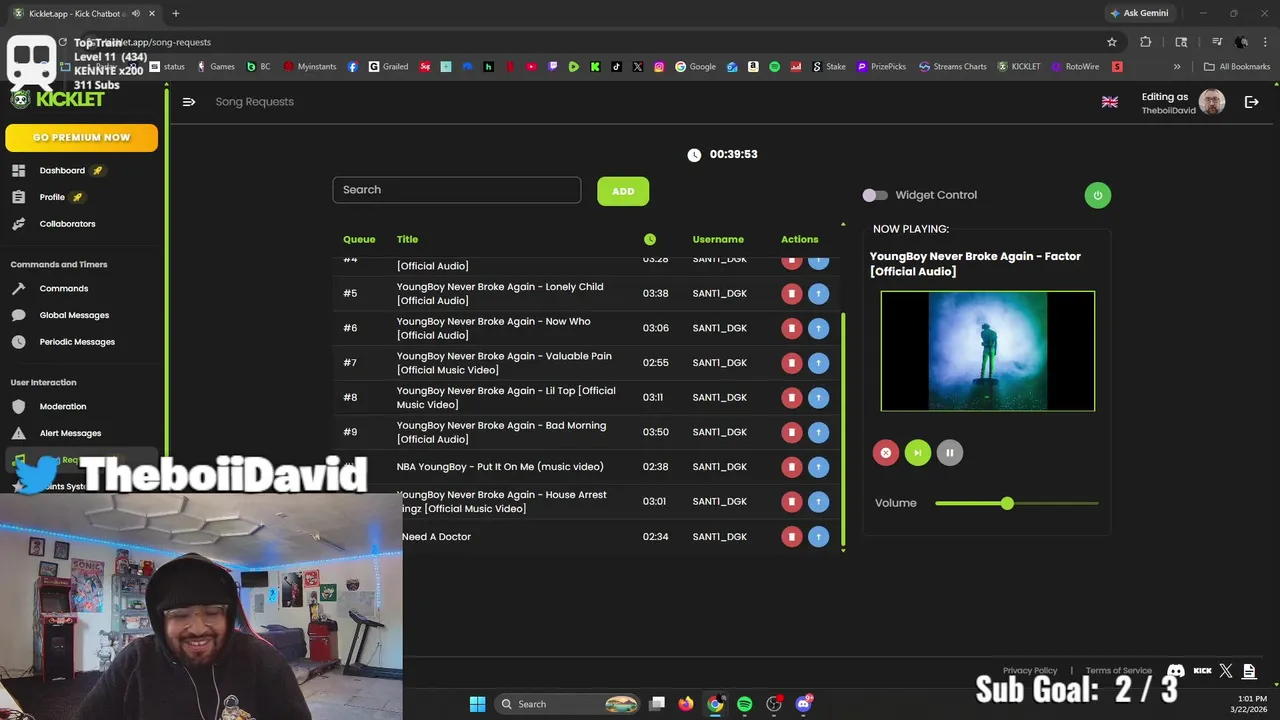This screenshot has width=1280, height=720.
Task: Click the green ADD button
Action: (623, 191)
